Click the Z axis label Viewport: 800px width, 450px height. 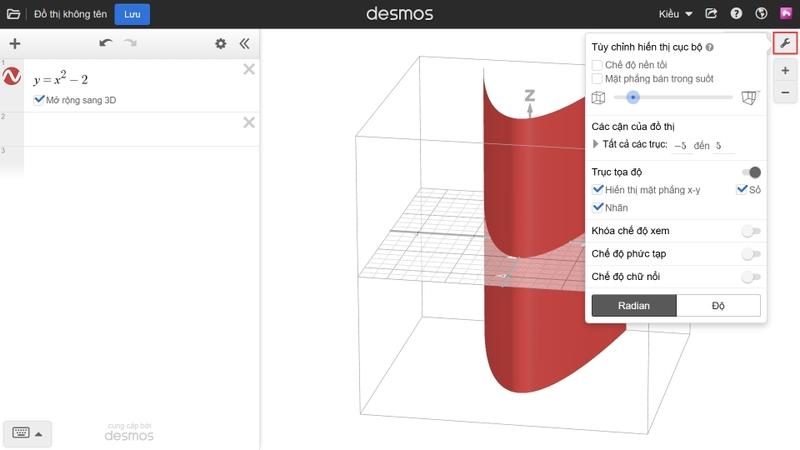pyautogui.click(x=530, y=95)
